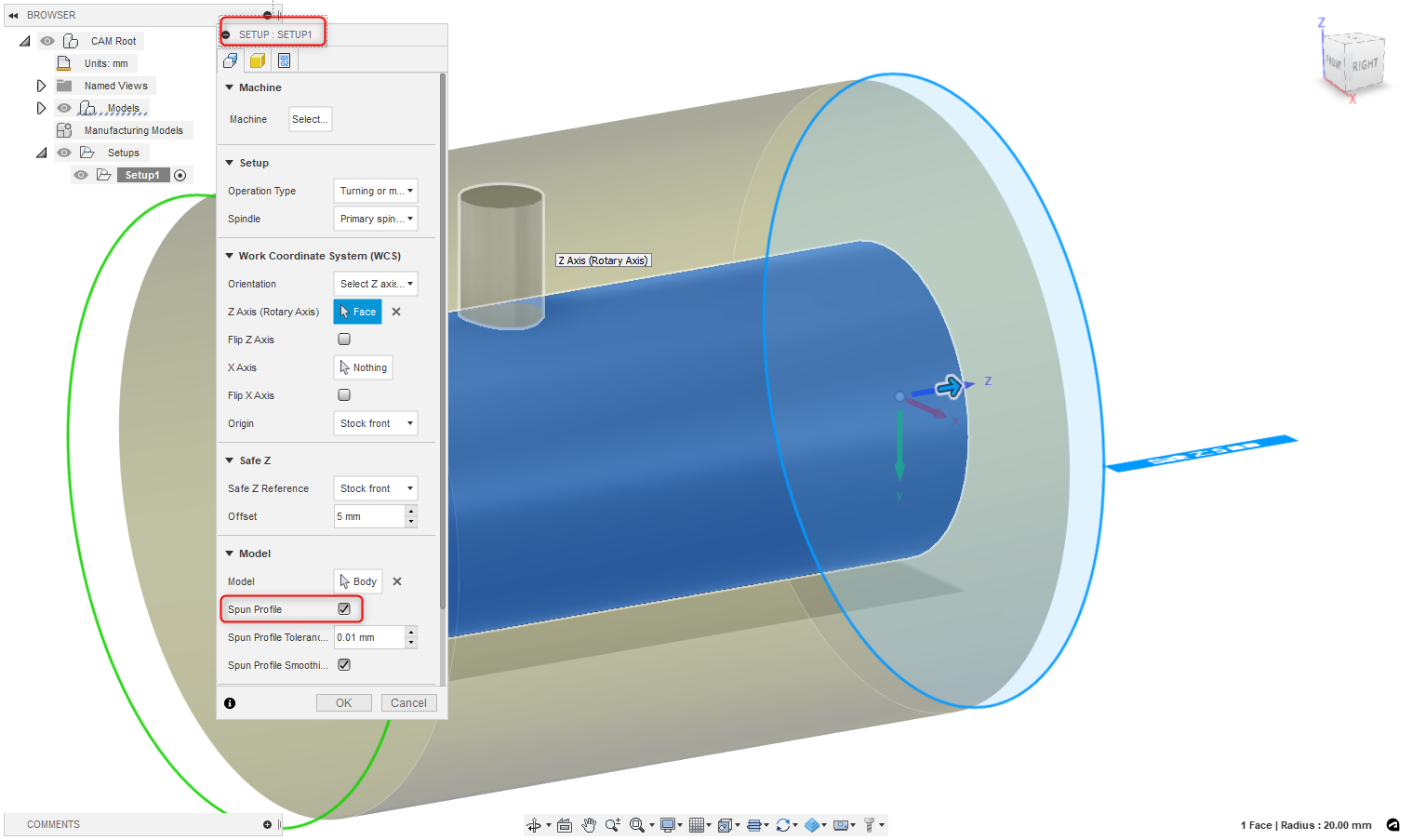Viewport: 1412px width, 840px height.
Task: Click Select to choose a Machine
Action: (310, 119)
